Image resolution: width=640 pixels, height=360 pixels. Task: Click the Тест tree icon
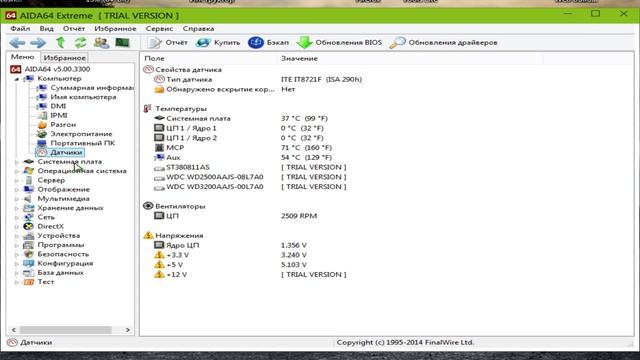(x=29, y=282)
